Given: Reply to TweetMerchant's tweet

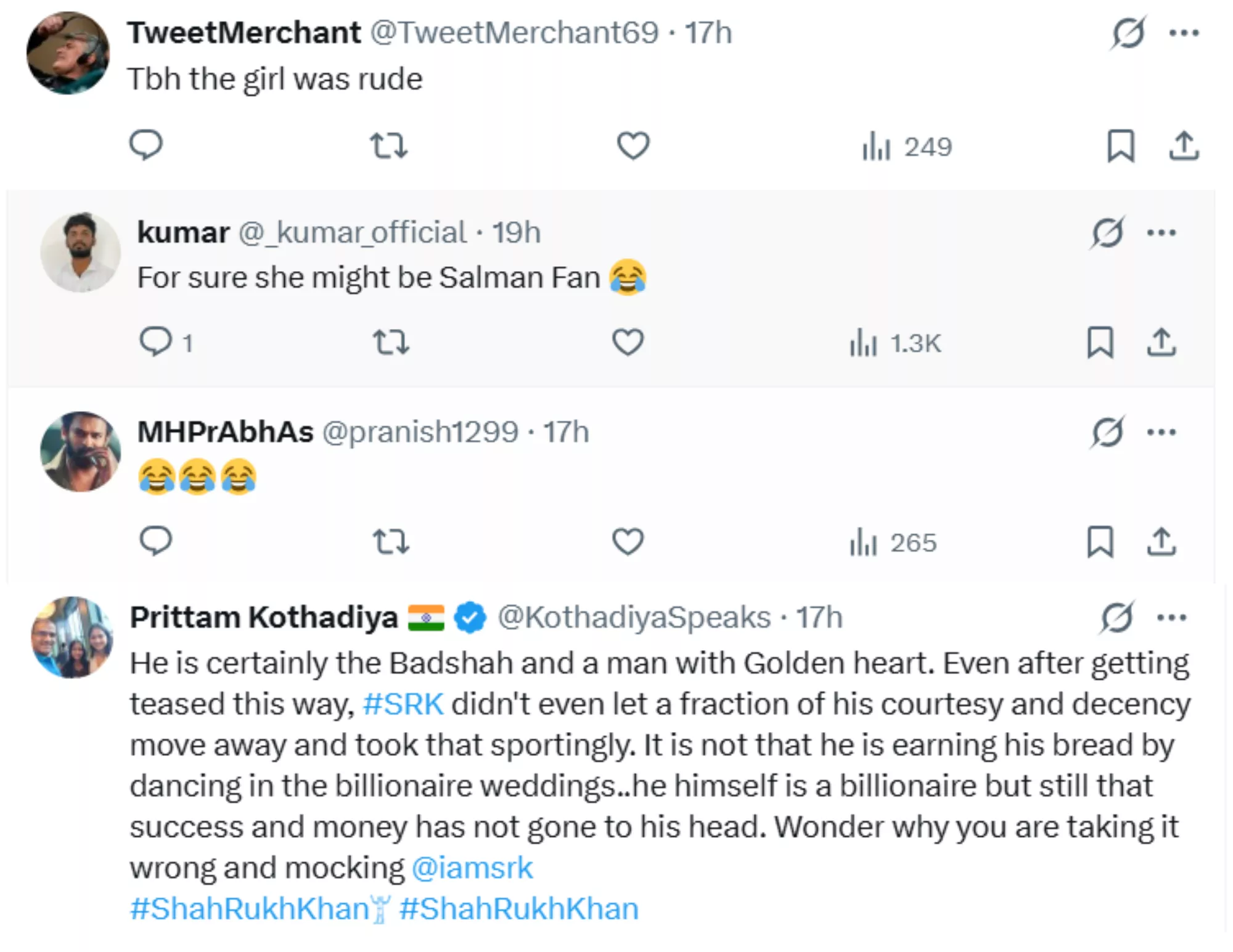Looking at the screenshot, I should (x=145, y=145).
